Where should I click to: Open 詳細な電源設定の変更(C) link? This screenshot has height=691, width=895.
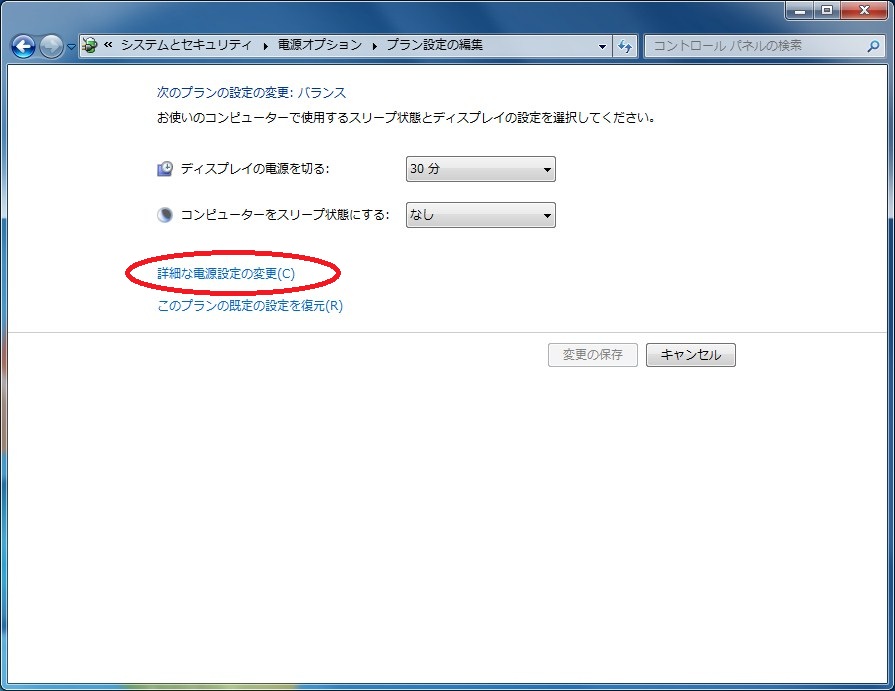point(226,273)
